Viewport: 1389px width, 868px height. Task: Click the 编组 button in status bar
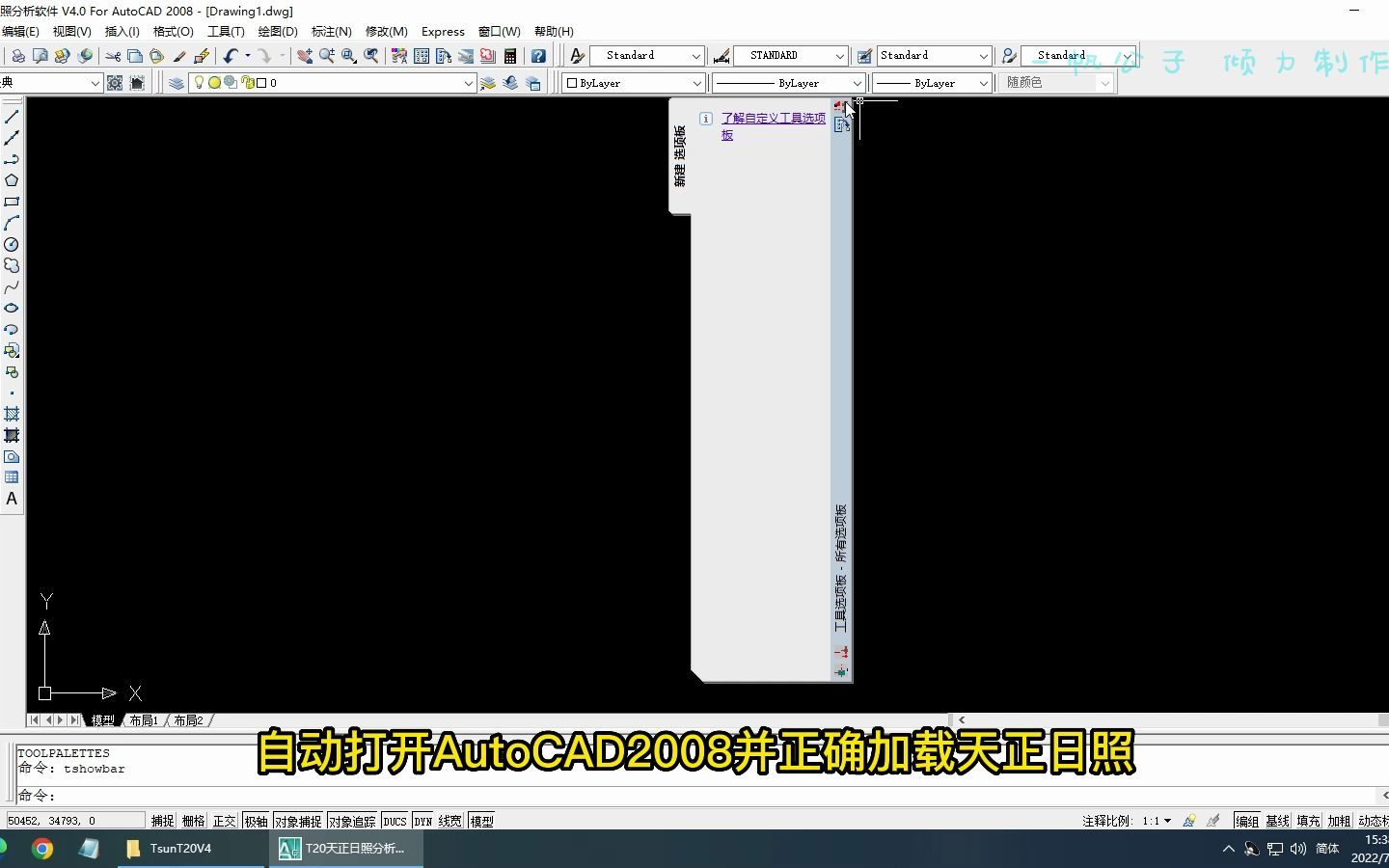tap(1247, 821)
